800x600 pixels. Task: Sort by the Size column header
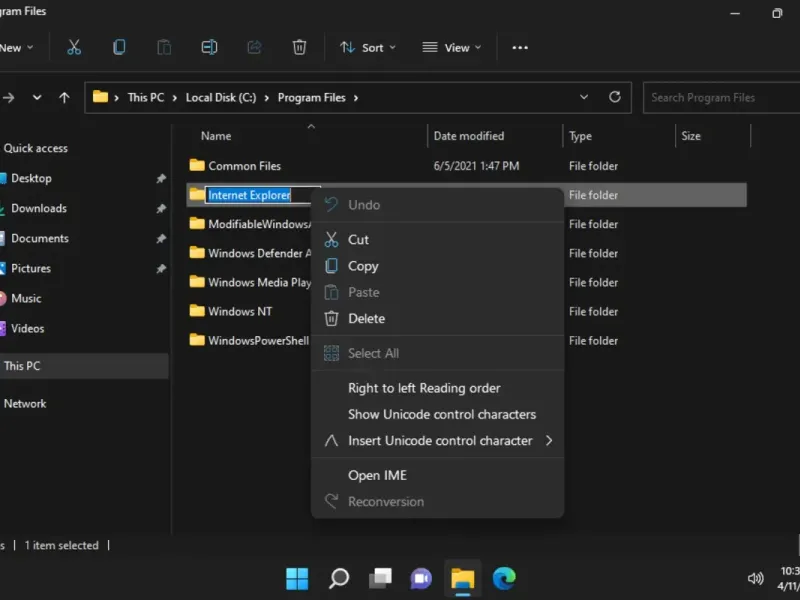pos(691,136)
